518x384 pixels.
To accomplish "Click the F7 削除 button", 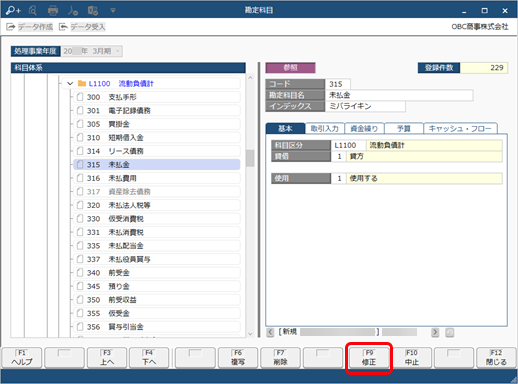I will coord(280,358).
